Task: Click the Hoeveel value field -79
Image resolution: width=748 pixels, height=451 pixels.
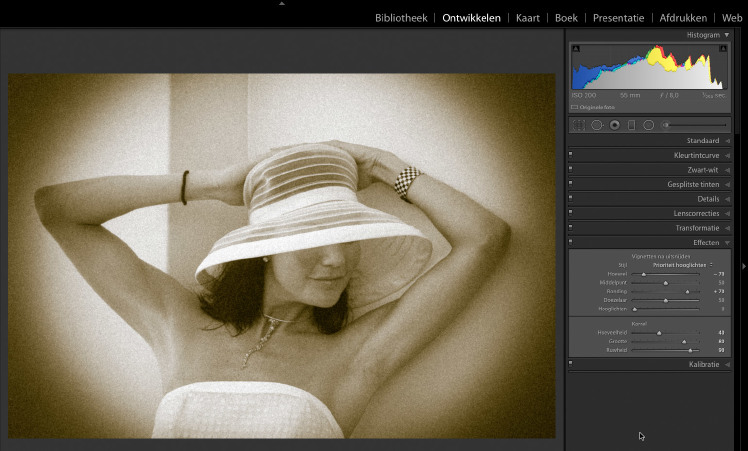Action: 719,274
